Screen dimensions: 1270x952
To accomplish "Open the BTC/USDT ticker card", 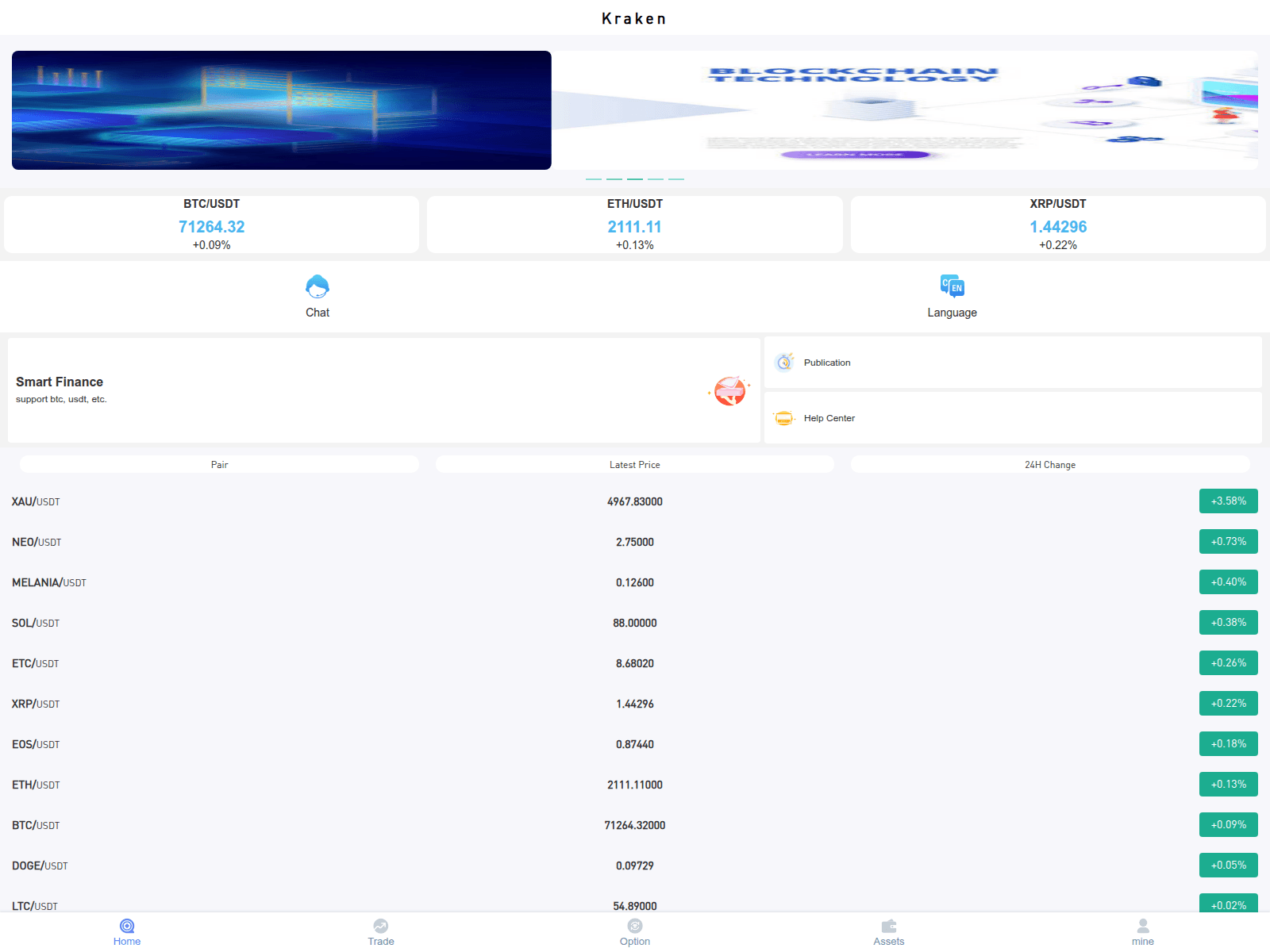I will [211, 225].
